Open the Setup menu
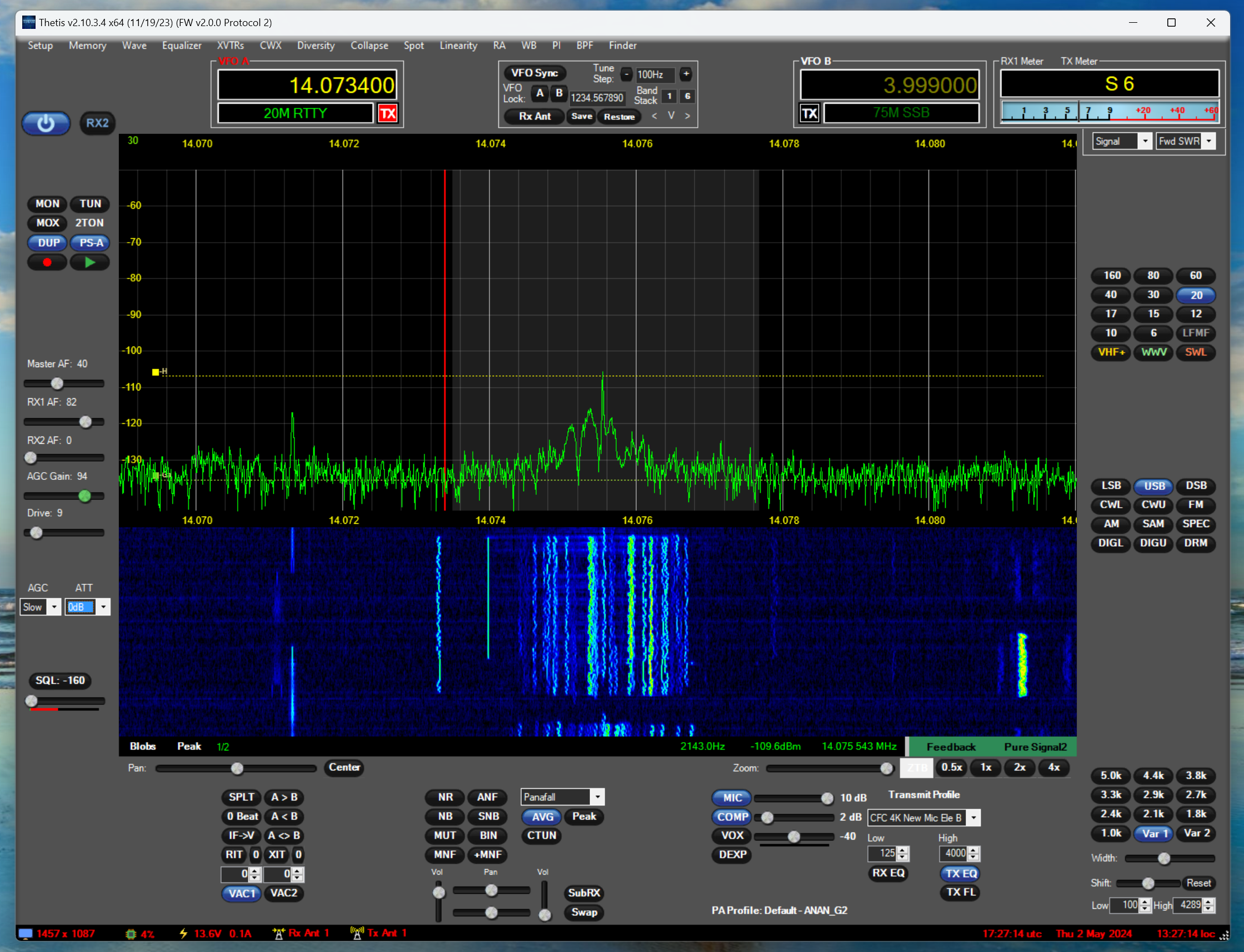Screen dimensions: 1244x952 pos(40,46)
